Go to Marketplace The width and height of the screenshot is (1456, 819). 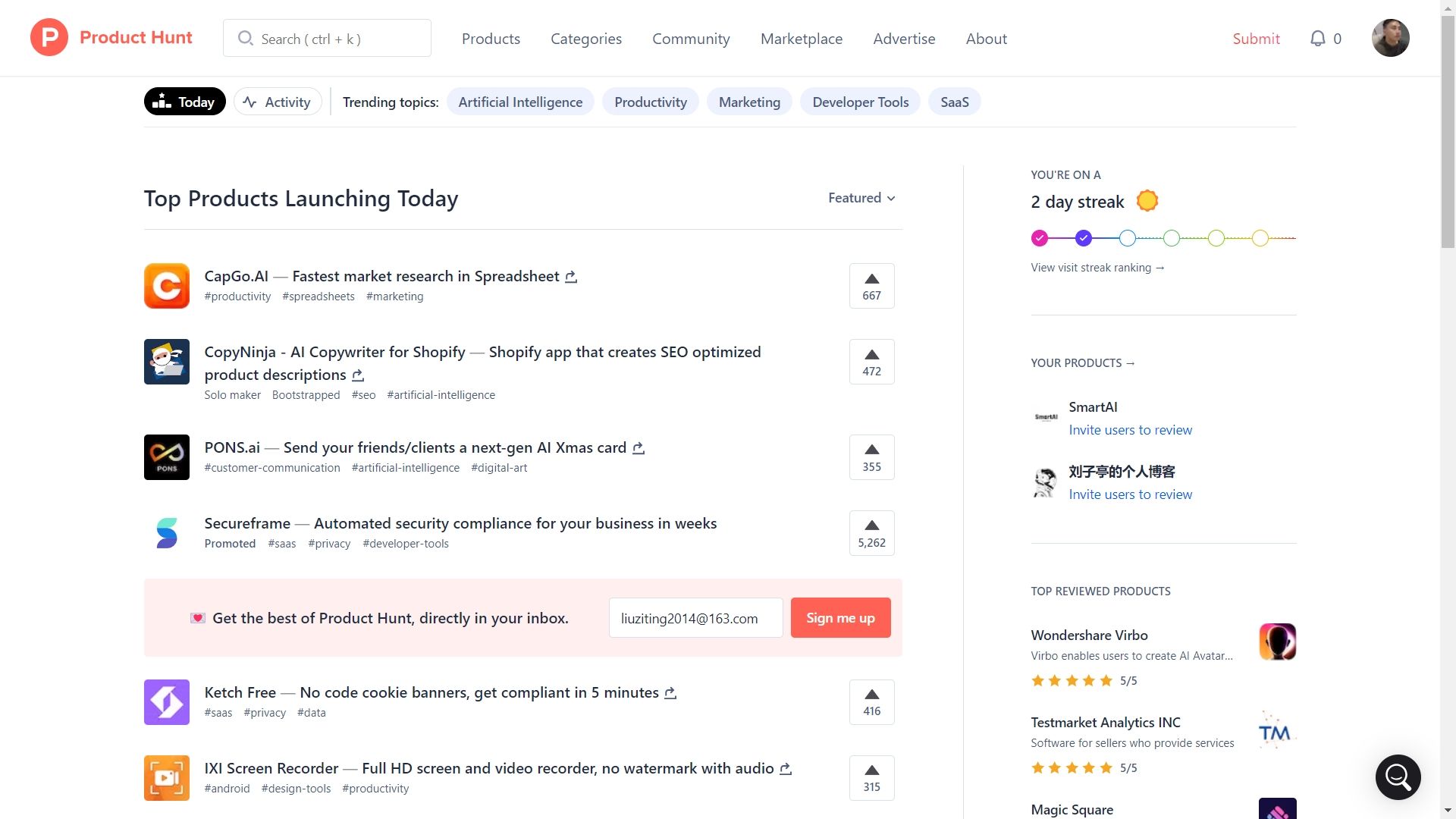[x=802, y=39]
